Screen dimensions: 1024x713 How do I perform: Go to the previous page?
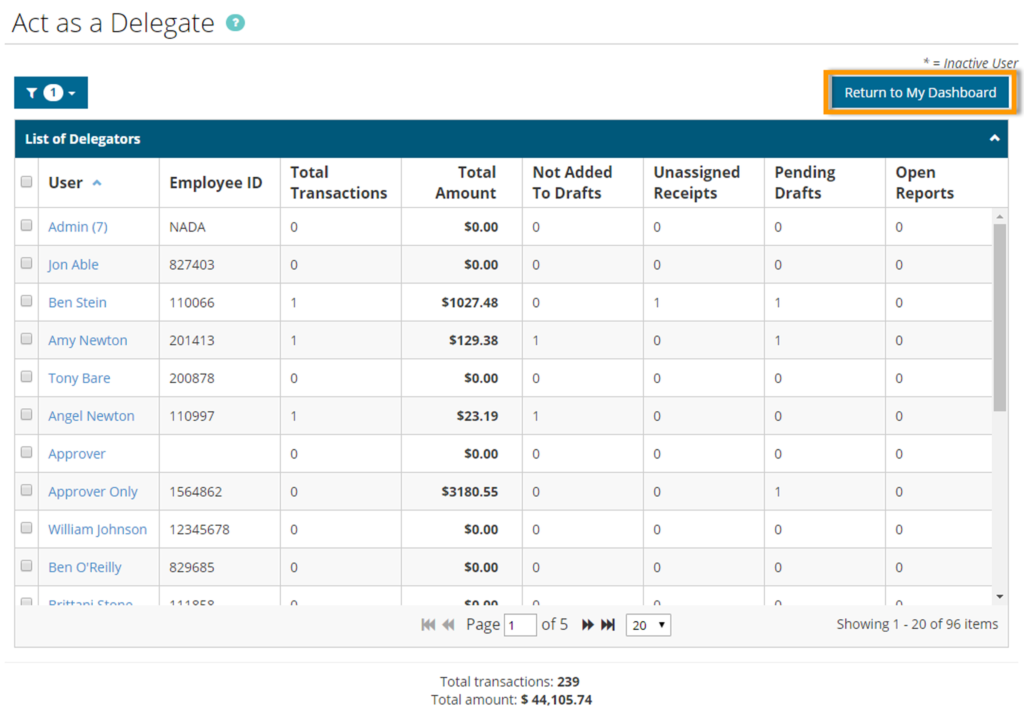coord(448,624)
